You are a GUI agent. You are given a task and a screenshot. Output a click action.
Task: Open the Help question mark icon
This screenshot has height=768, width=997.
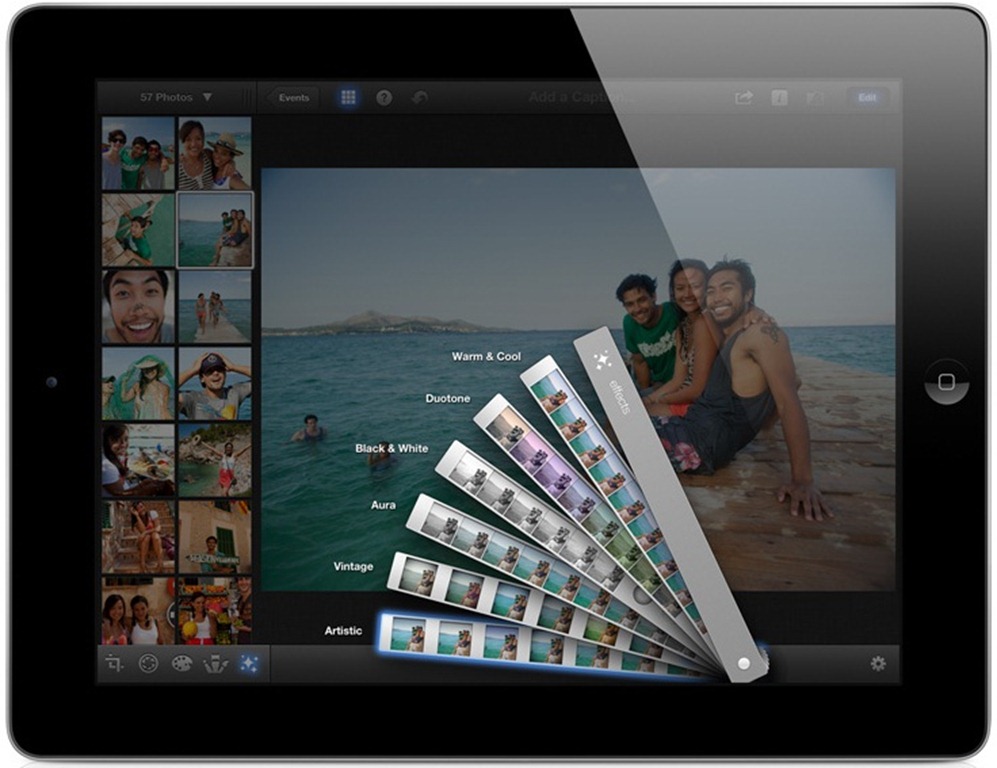[x=384, y=98]
